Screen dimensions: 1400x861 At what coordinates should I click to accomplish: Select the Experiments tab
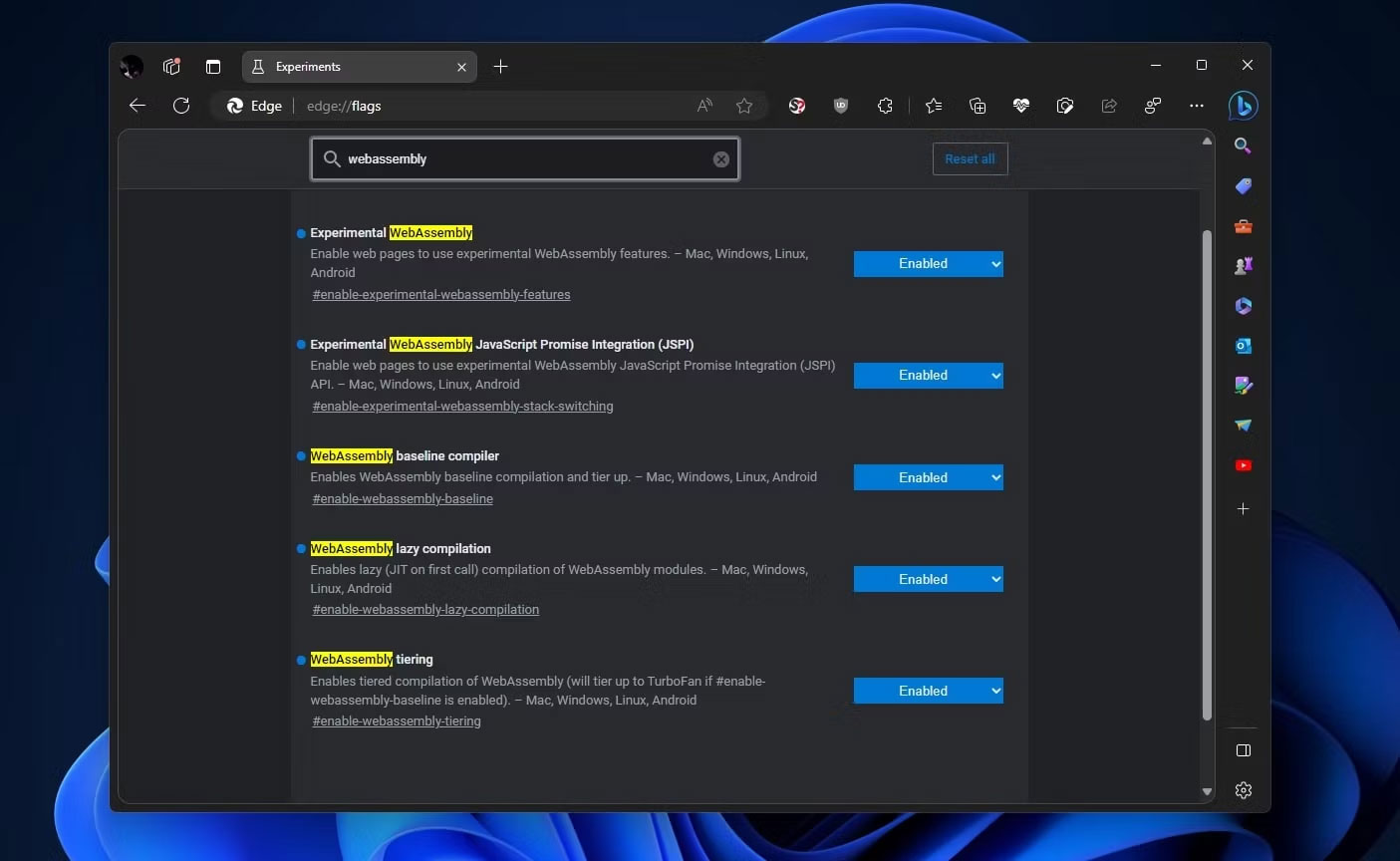[x=349, y=67]
